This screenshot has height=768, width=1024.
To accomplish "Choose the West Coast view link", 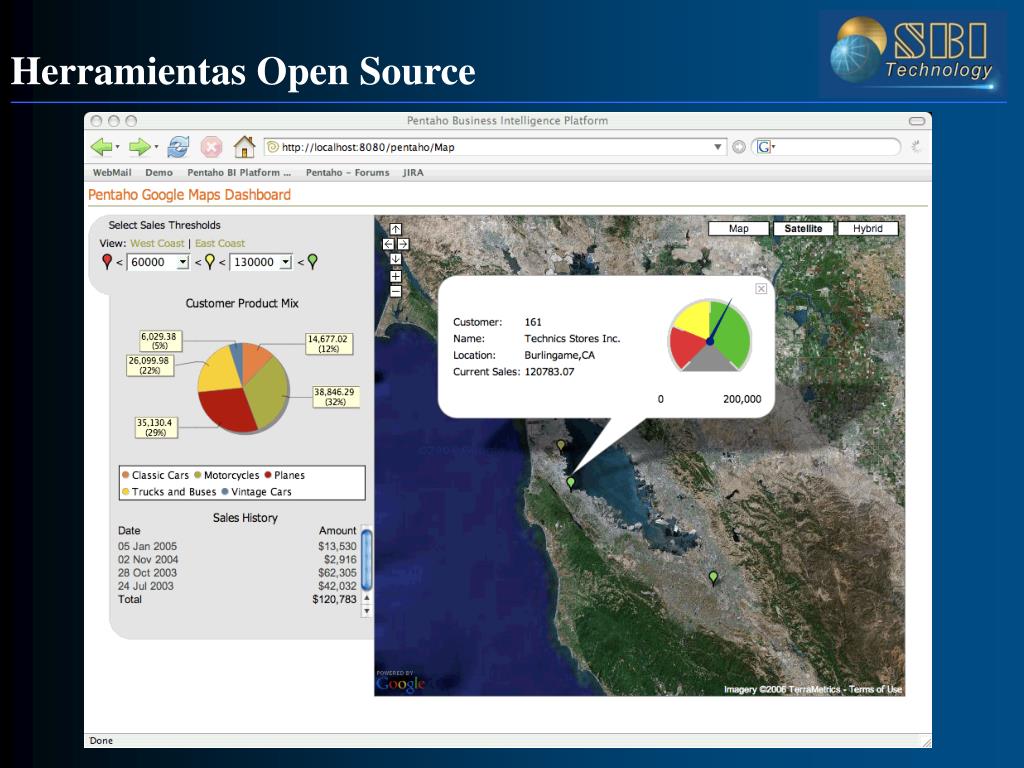I will pyautogui.click(x=157, y=243).
